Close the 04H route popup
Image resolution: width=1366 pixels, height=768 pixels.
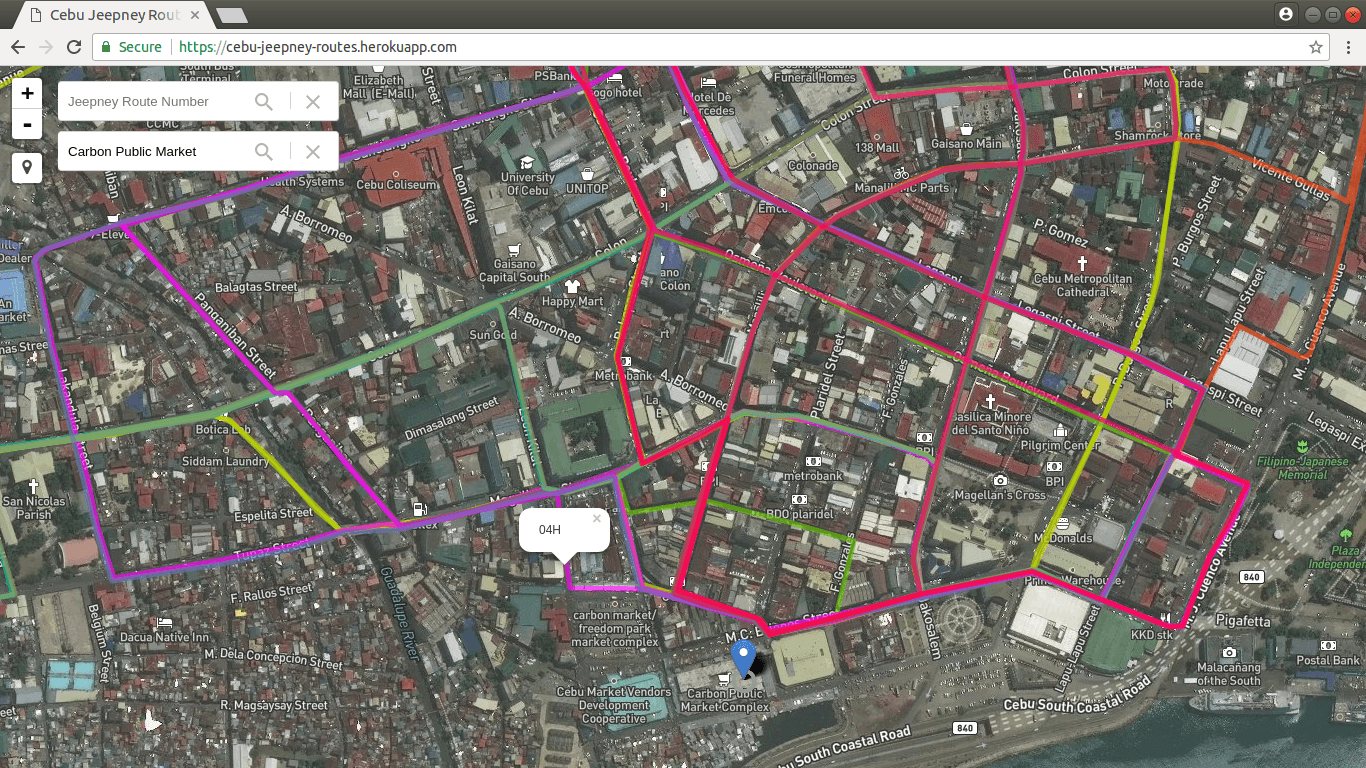pyautogui.click(x=597, y=518)
